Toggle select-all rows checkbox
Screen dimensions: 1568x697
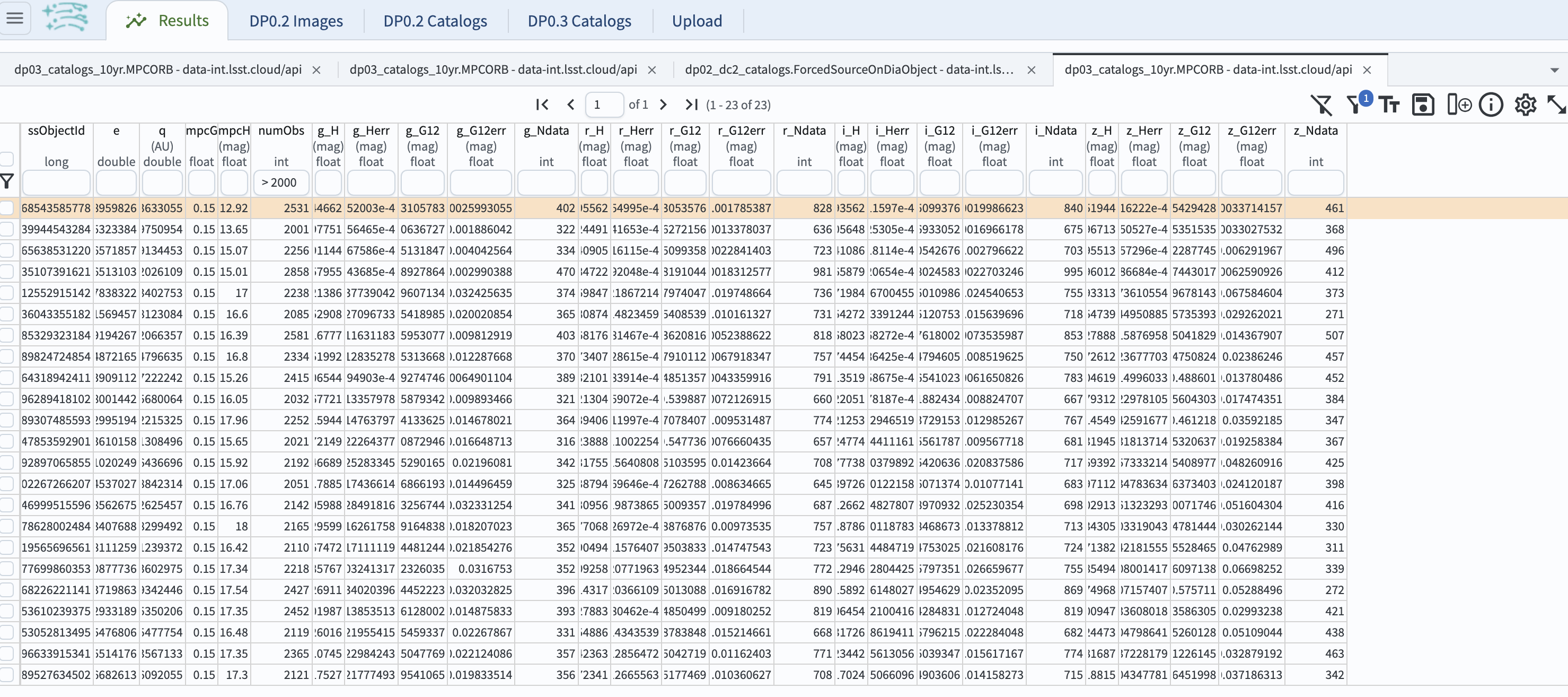(x=7, y=159)
